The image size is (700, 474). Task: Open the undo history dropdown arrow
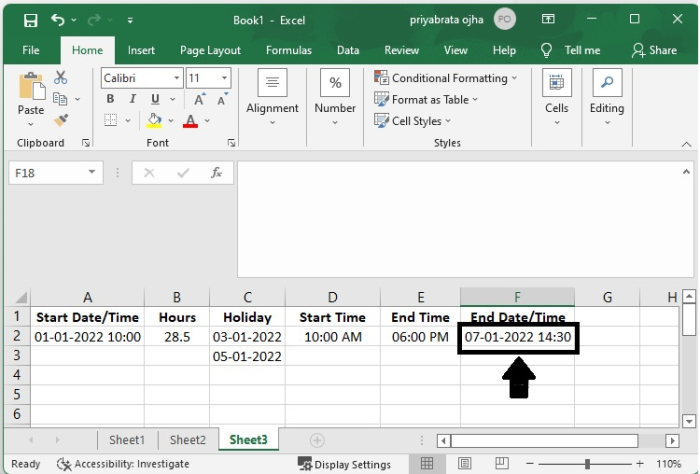[74, 20]
